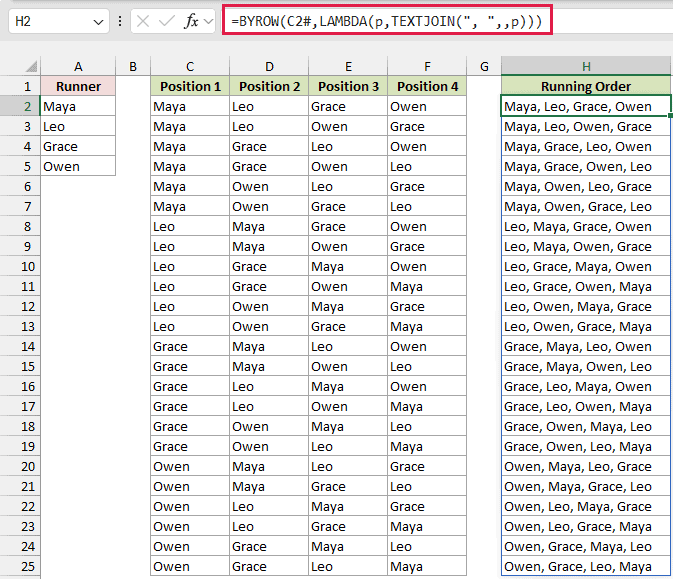Click the Select All corner triangle
673x579 pixels.
(x=31, y=67)
